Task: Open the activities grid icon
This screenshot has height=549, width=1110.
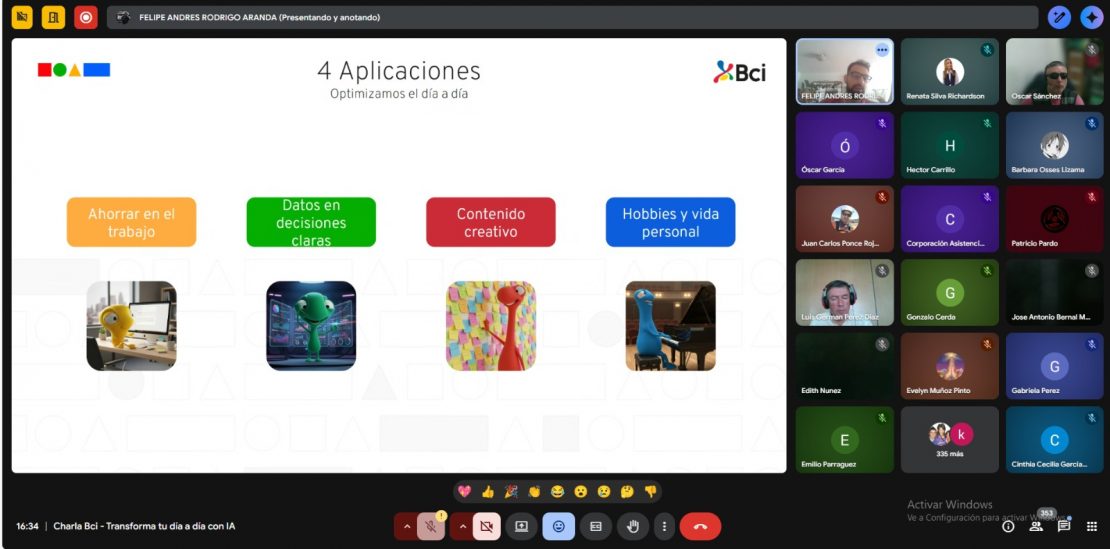Action: 1092,526
